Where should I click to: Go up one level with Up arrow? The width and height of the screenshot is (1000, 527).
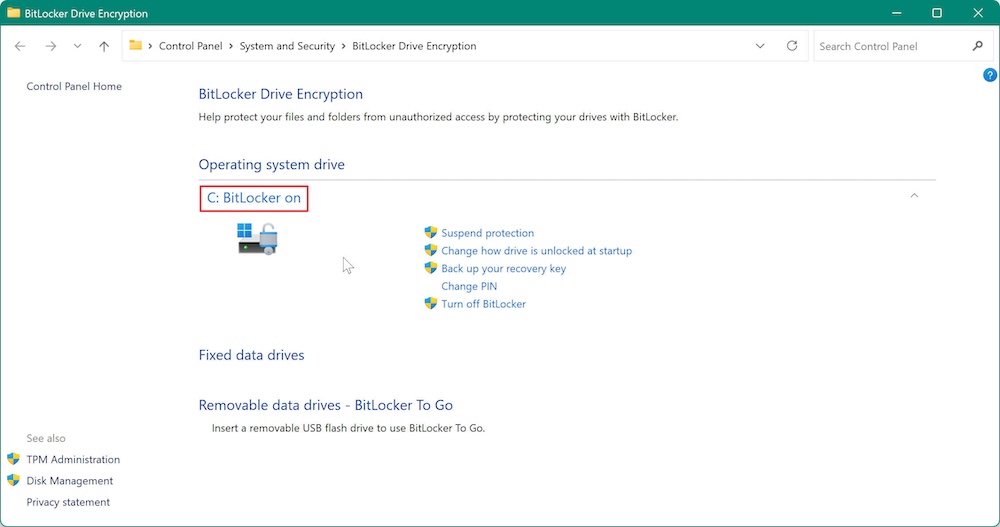(x=104, y=46)
